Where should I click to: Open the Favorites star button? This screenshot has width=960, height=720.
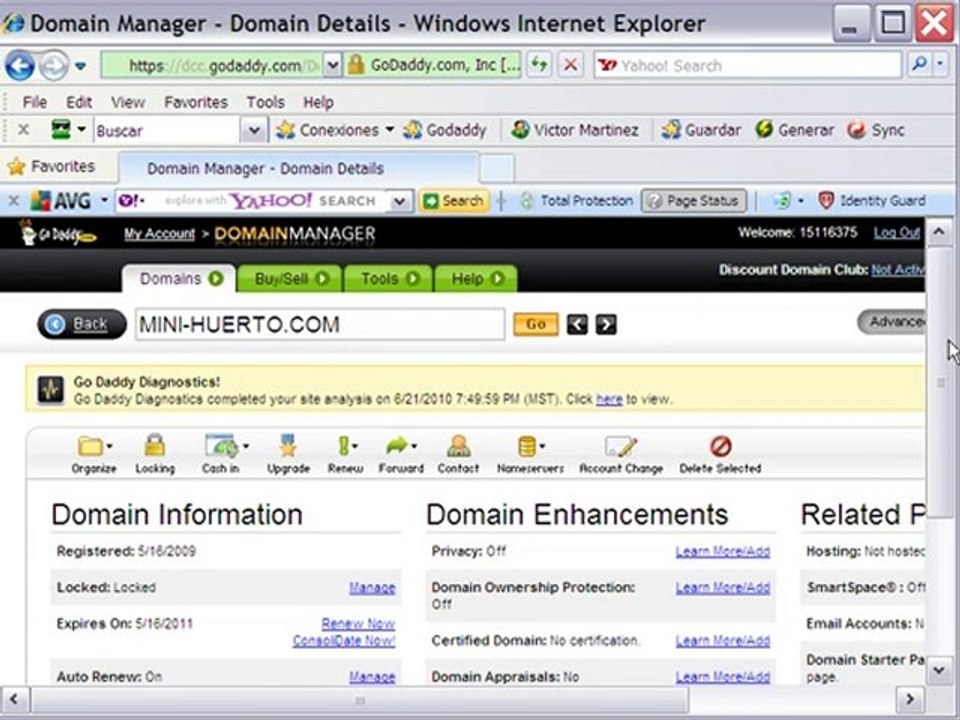click(x=51, y=166)
